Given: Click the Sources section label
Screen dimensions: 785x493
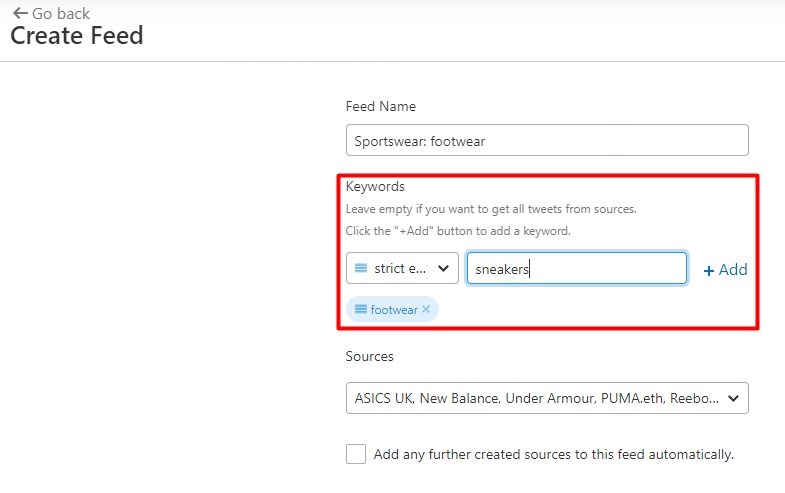Looking at the screenshot, I should [x=369, y=356].
